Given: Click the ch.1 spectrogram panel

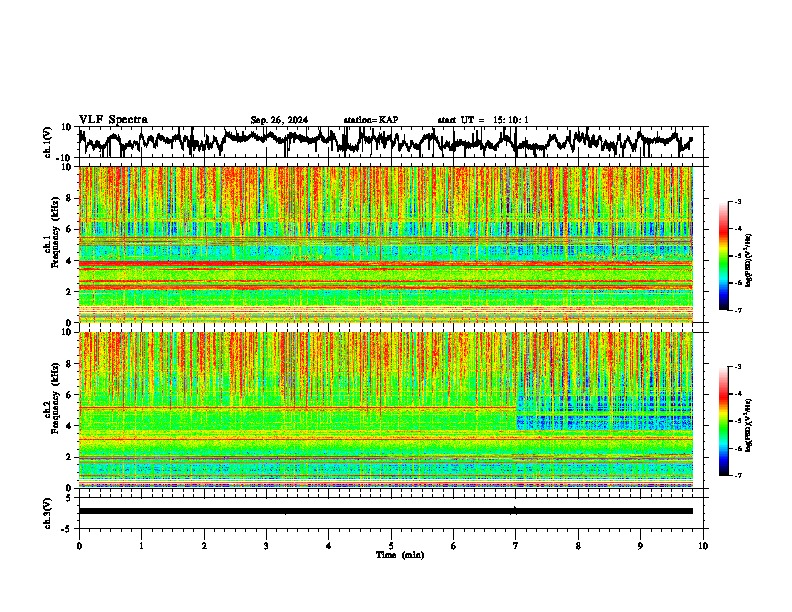Looking at the screenshot, I should coord(385,244).
